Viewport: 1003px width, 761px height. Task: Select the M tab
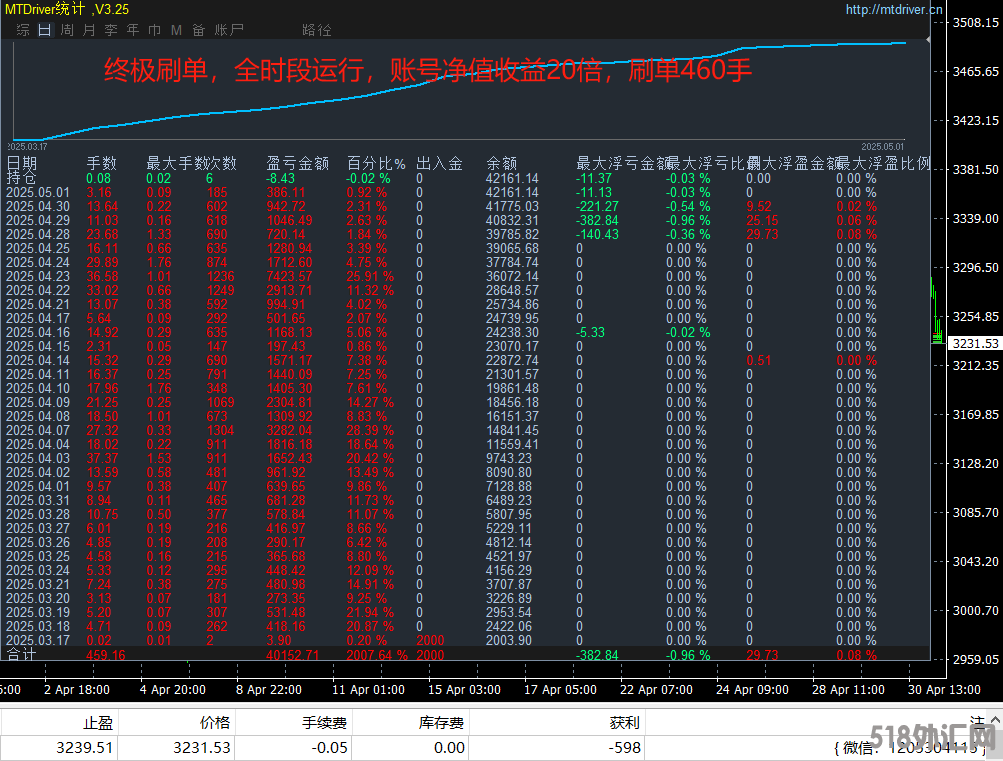(177, 30)
